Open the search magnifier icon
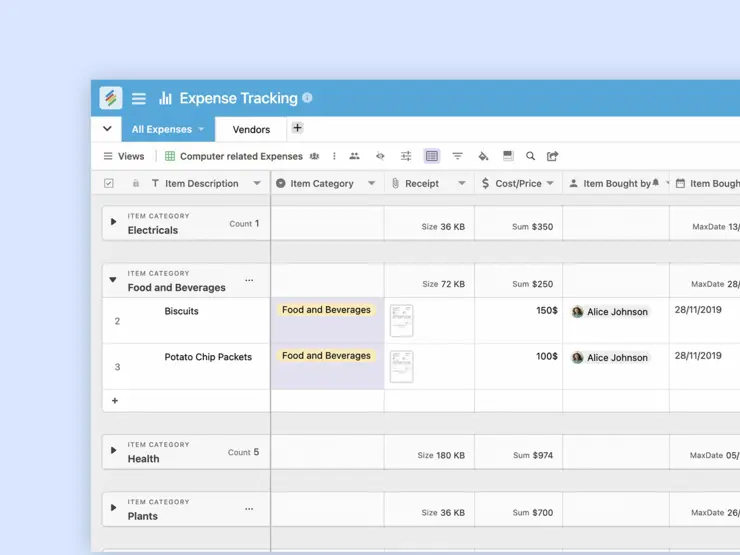This screenshot has height=555, width=740. coord(530,156)
